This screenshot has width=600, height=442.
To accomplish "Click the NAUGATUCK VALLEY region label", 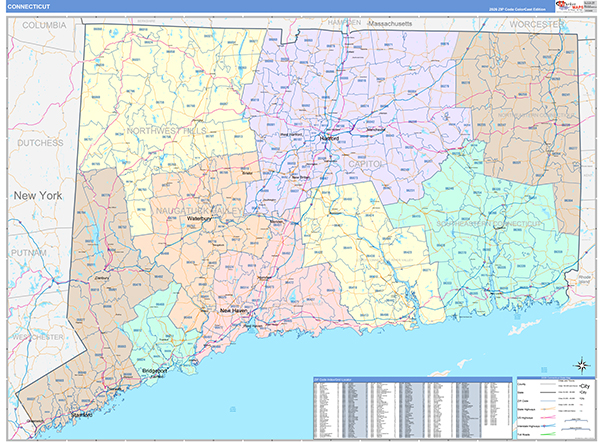I will click(199, 211).
